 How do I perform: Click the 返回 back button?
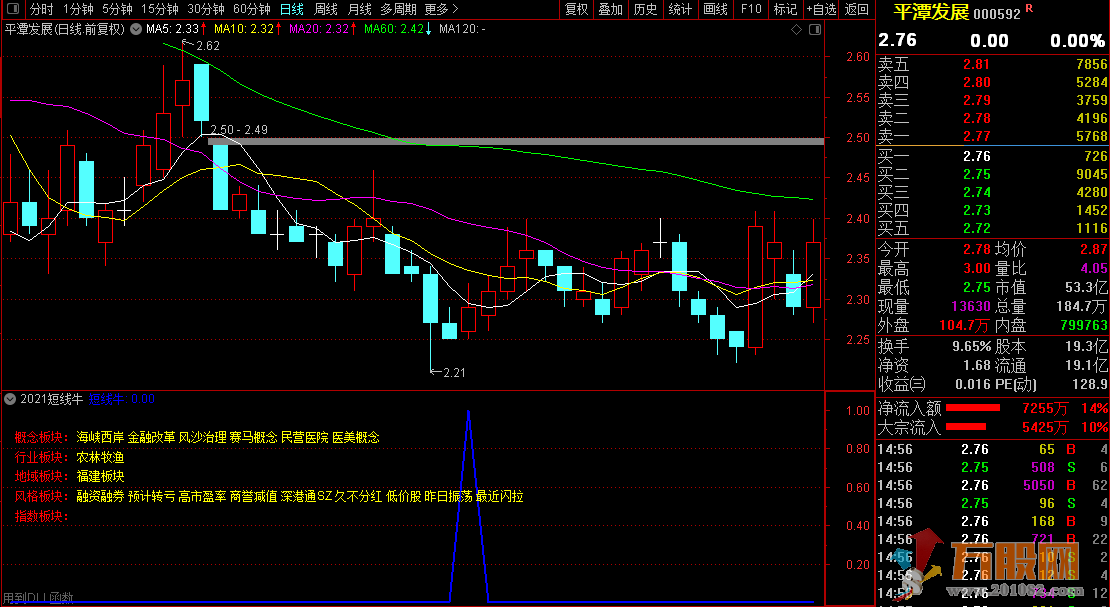[857, 9]
